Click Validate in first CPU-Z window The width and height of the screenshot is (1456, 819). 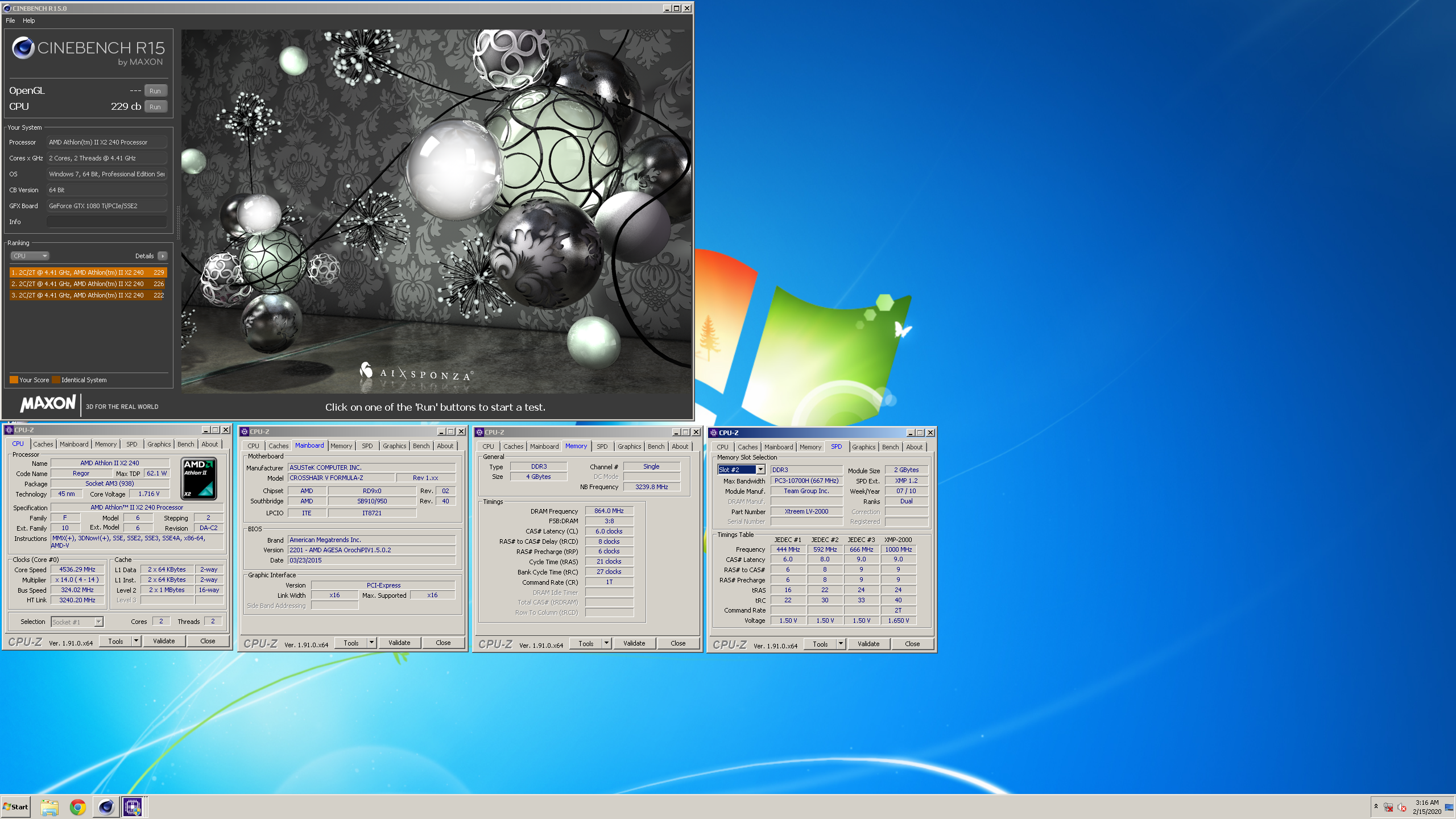(x=164, y=641)
